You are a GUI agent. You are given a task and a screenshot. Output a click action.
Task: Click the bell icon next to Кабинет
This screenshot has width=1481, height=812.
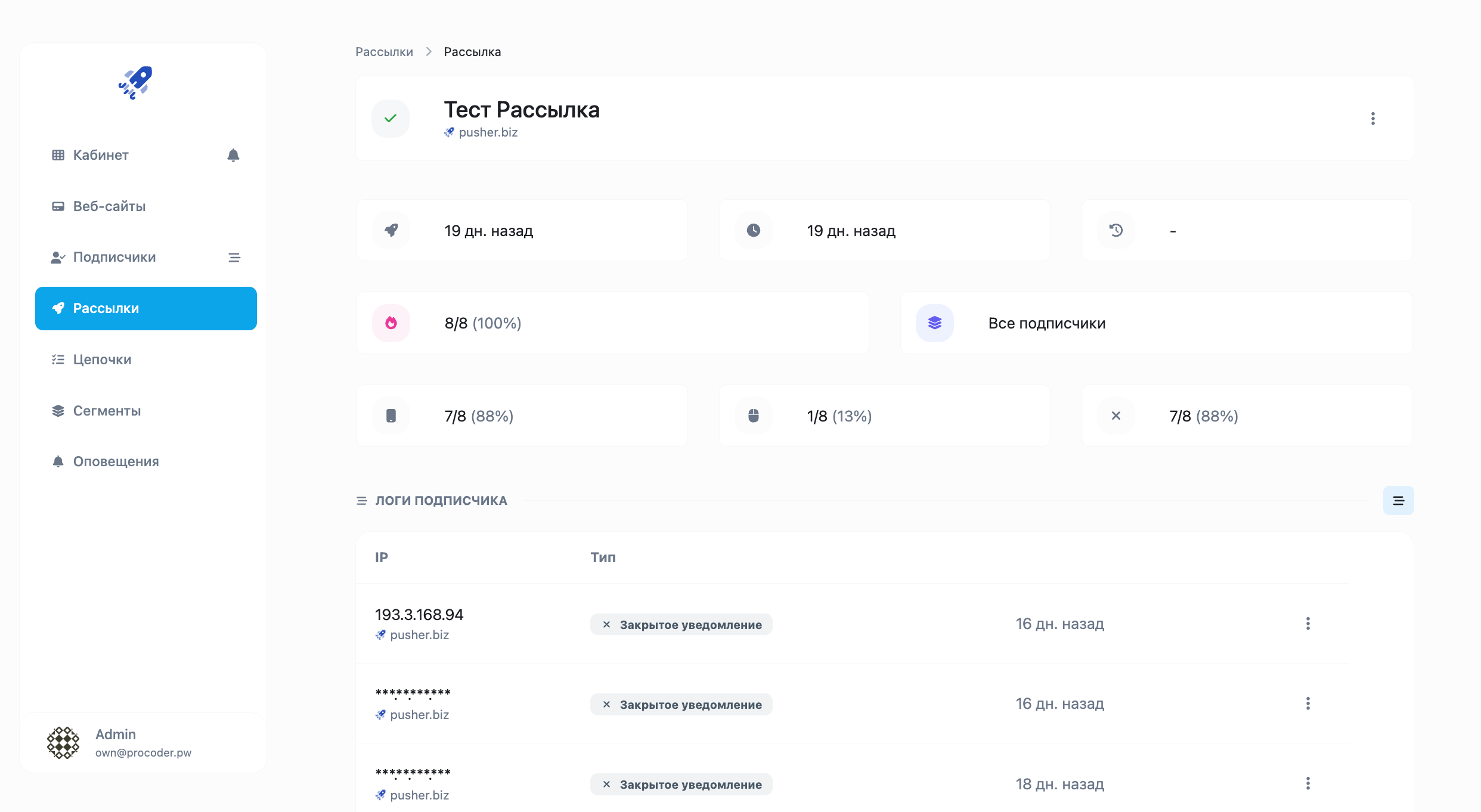point(233,156)
